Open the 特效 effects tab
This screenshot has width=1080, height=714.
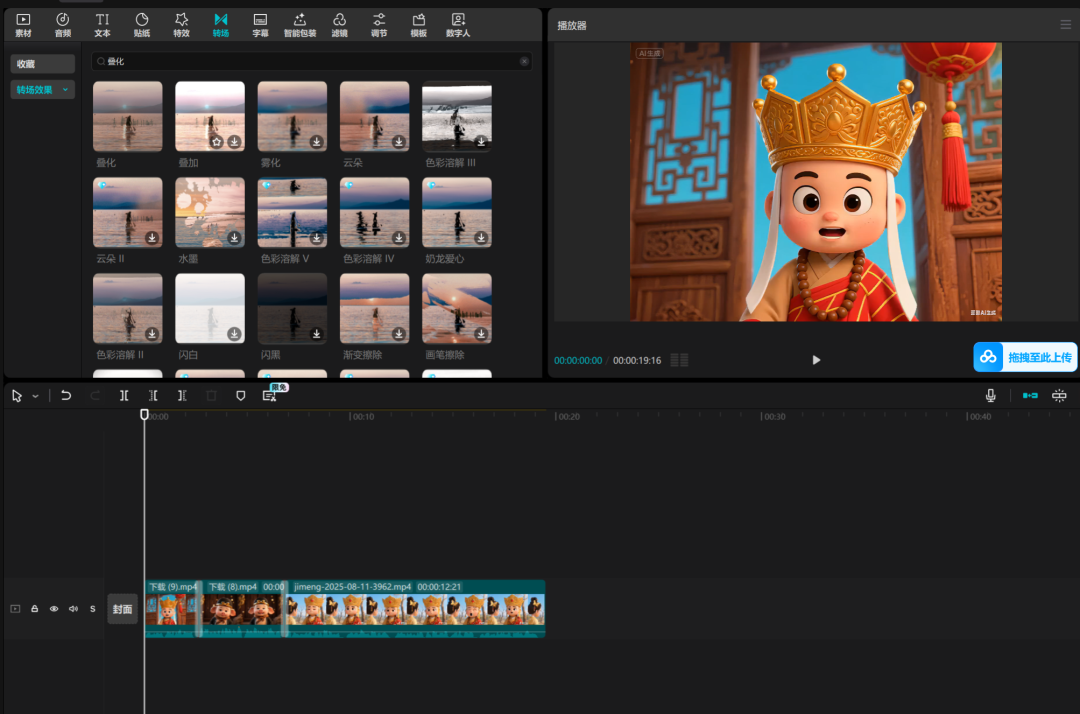click(x=181, y=25)
